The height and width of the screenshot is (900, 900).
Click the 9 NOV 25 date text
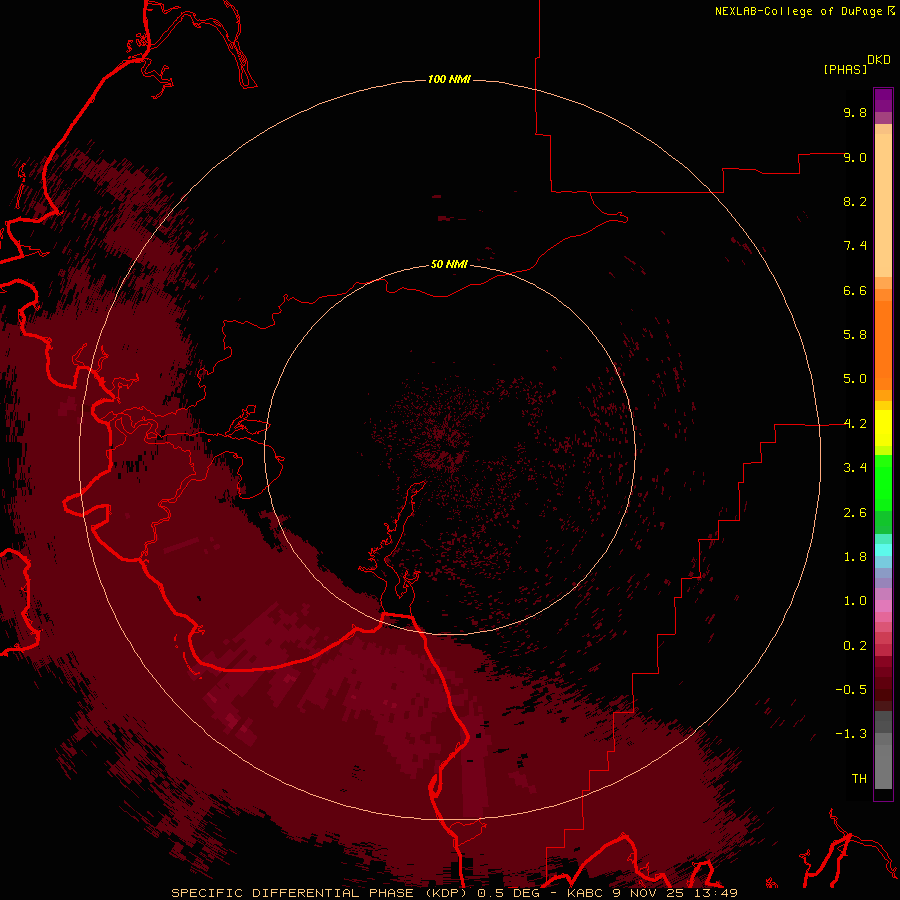[648, 893]
